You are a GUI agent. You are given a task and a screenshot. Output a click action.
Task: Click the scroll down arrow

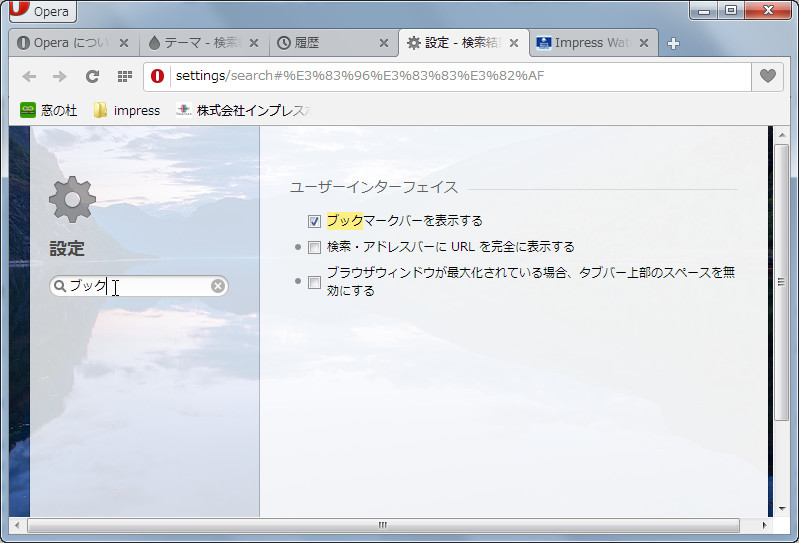point(782,508)
